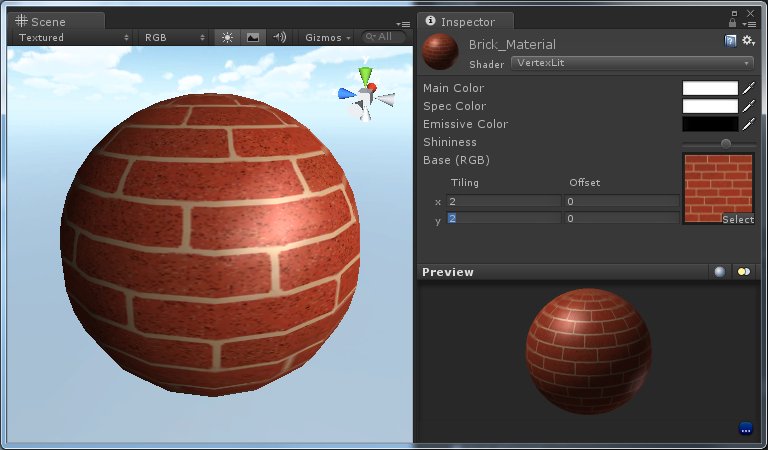Open Main Color swatch picker
This screenshot has width=768, height=450.
point(710,88)
